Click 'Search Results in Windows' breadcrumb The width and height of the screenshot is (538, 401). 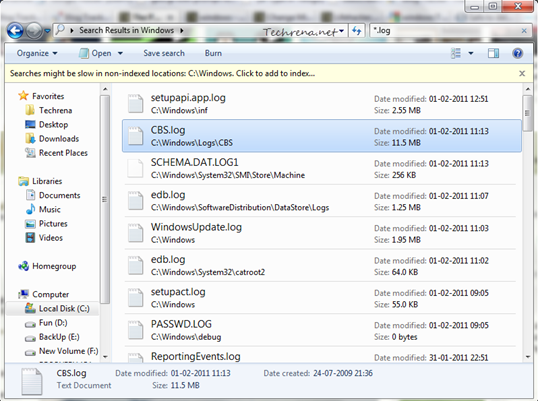click(x=127, y=30)
